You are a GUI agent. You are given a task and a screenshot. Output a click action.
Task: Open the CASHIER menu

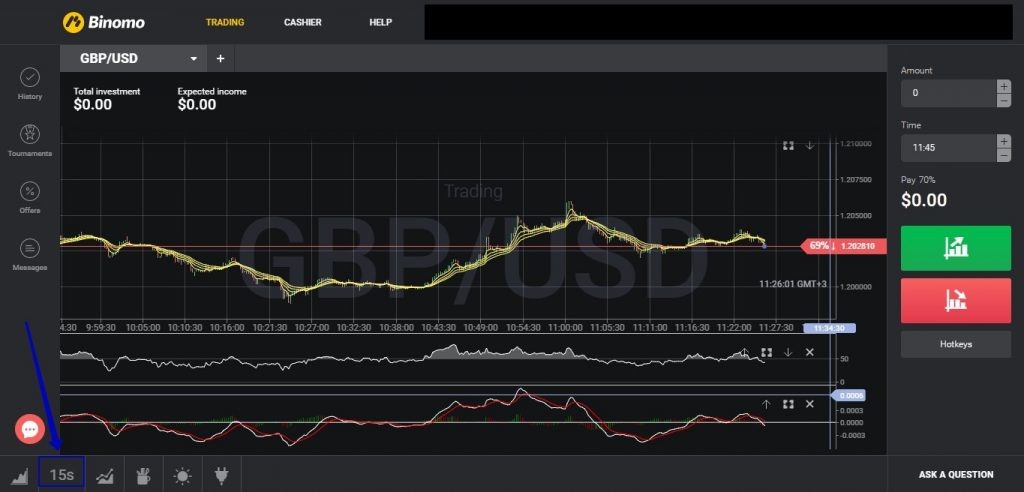click(x=302, y=22)
